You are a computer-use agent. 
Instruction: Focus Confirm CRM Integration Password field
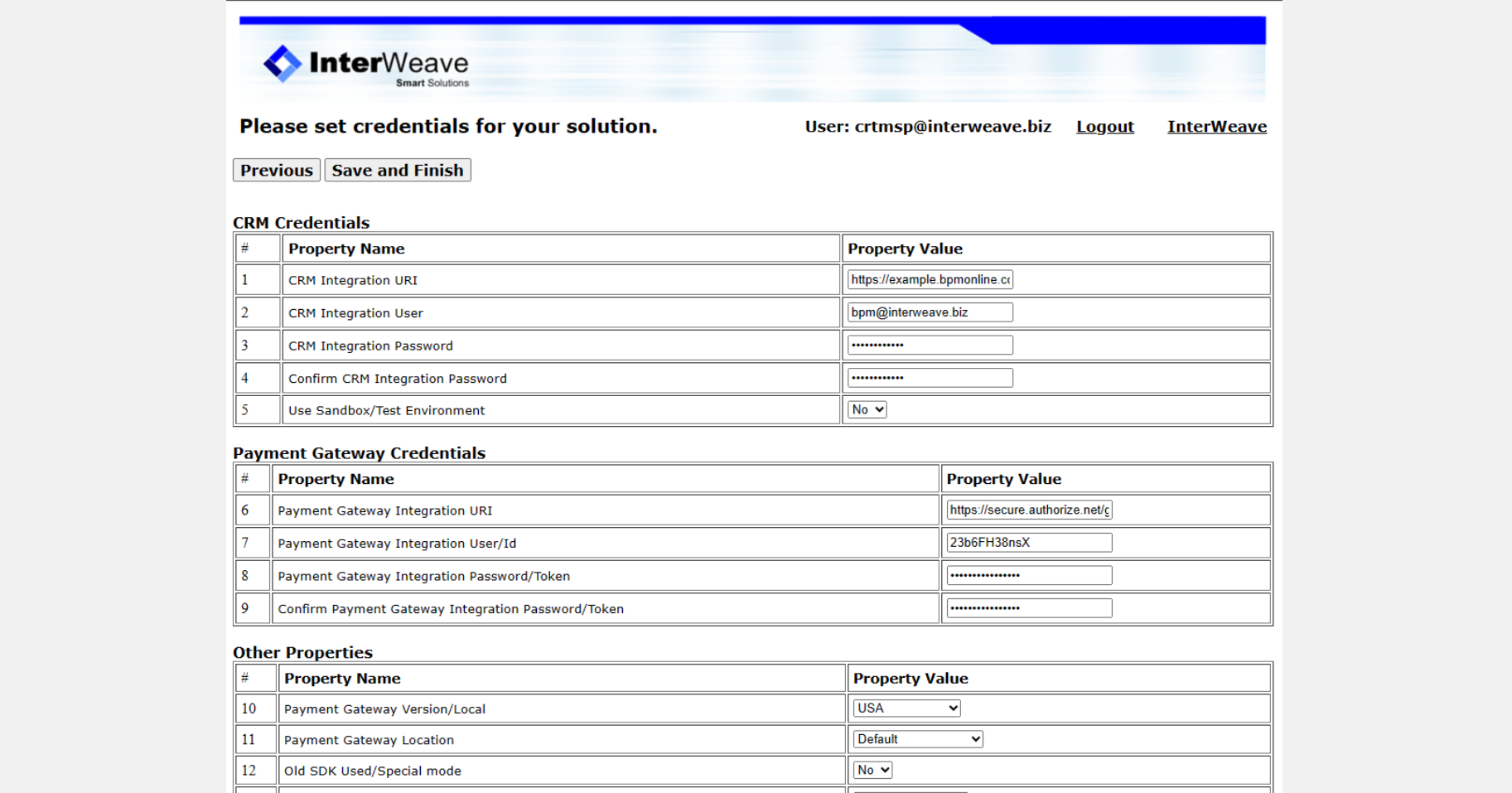coord(930,378)
